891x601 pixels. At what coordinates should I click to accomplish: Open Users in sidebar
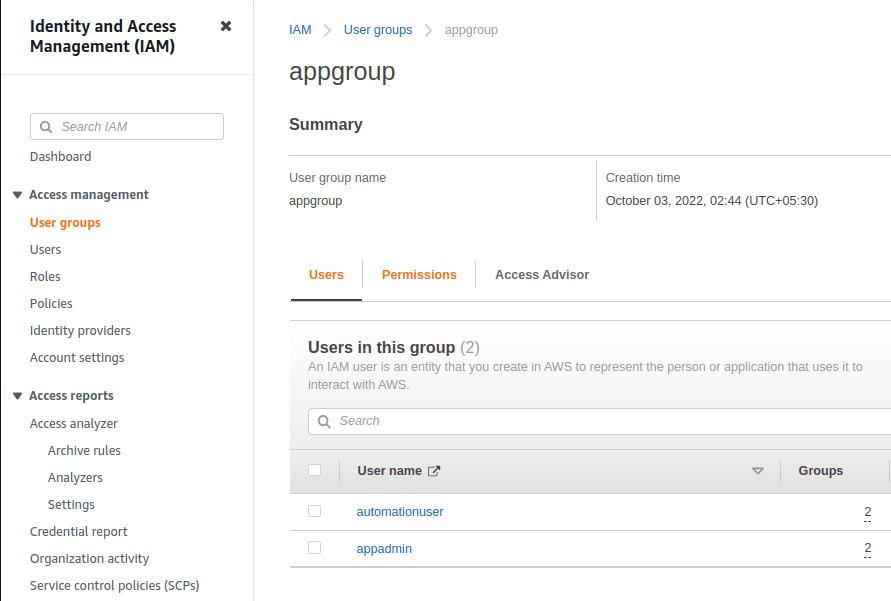45,250
